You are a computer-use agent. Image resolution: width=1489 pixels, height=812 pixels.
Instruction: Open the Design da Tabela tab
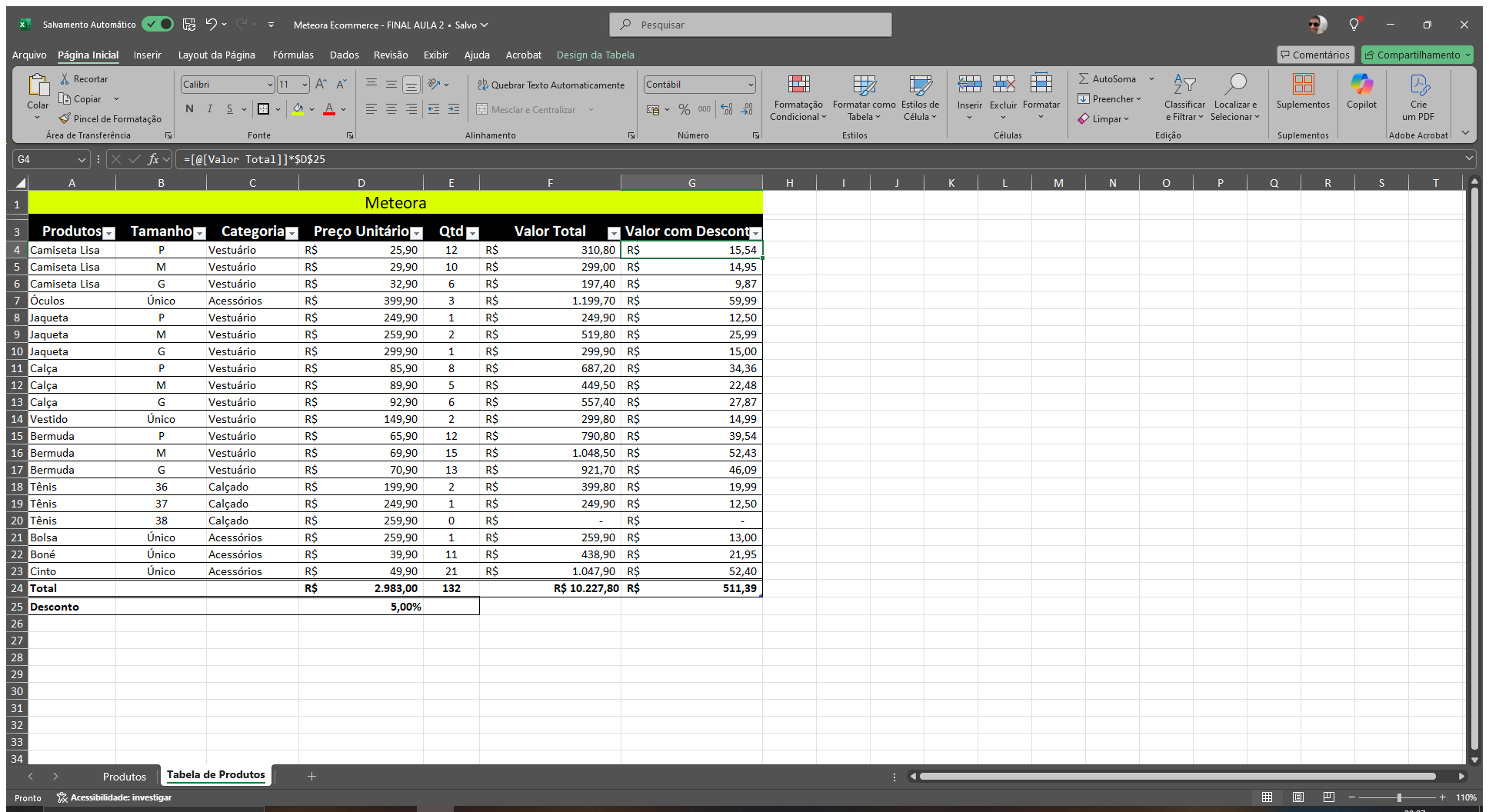(595, 55)
